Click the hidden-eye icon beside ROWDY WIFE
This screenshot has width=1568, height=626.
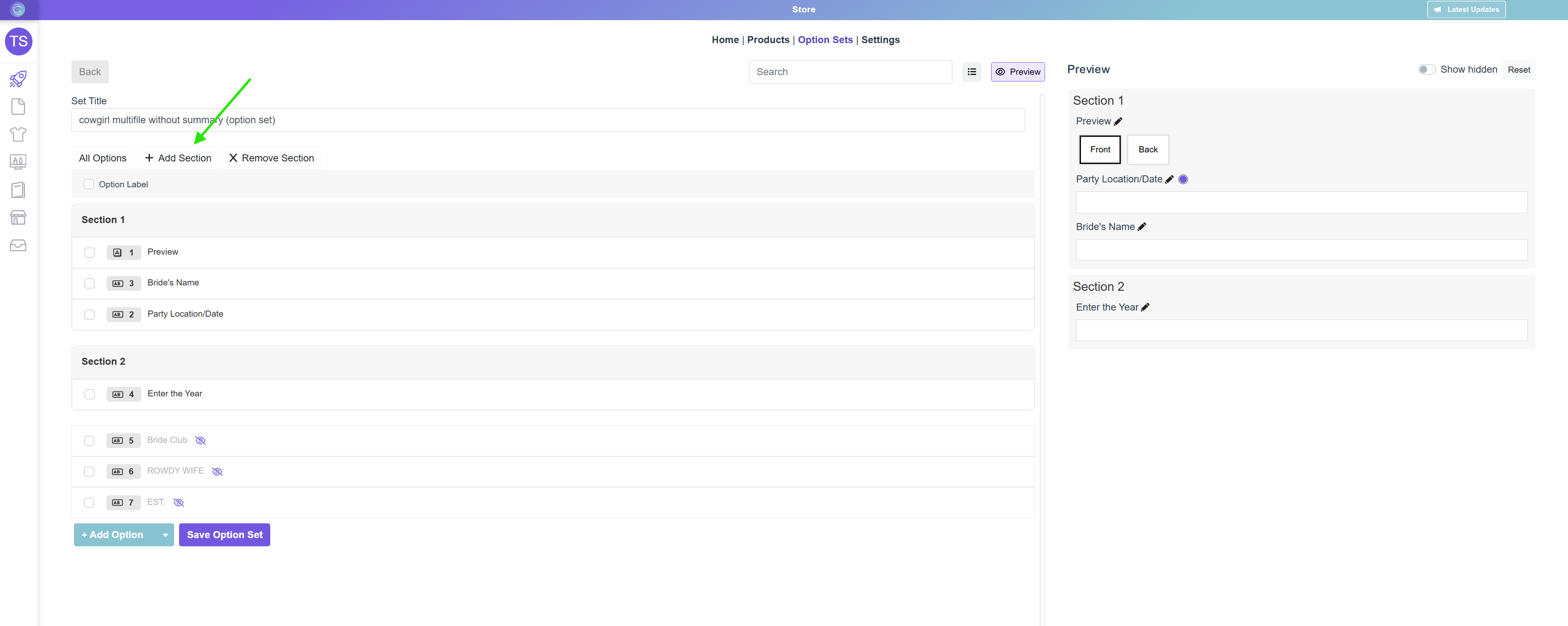[217, 471]
